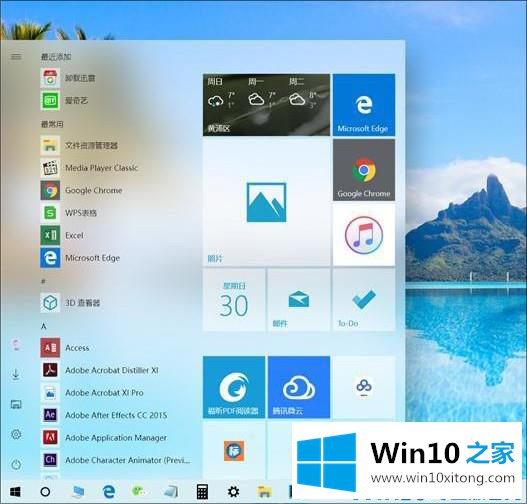
Task: Jump to the 'A' letter section header
Action: tap(43, 326)
